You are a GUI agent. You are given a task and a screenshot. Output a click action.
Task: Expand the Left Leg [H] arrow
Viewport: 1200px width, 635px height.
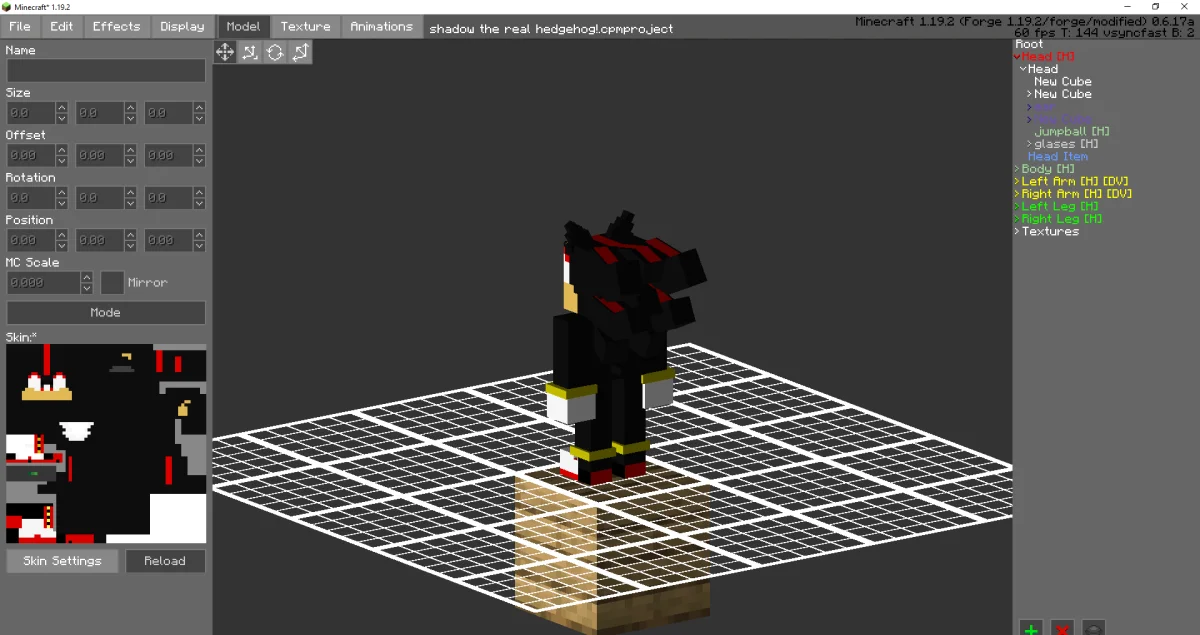pos(1017,206)
